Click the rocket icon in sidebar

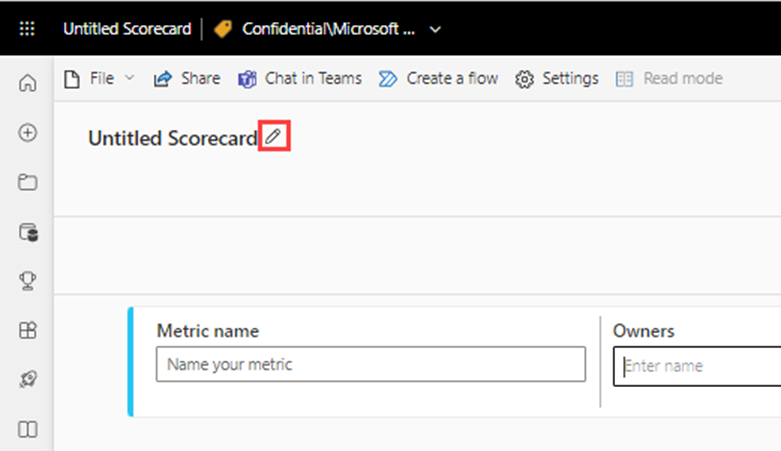[x=28, y=379]
